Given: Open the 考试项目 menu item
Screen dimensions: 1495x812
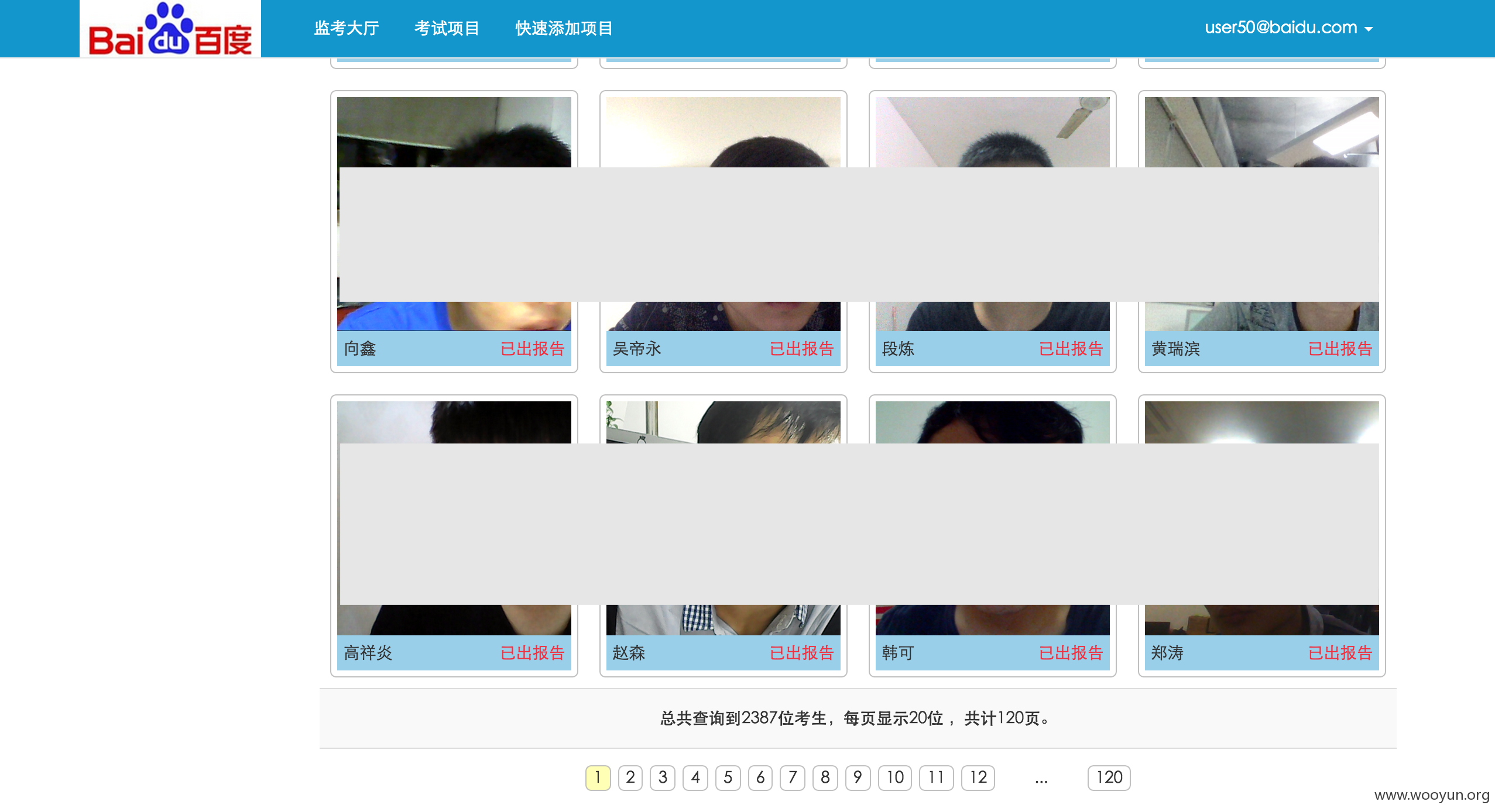Looking at the screenshot, I should [x=447, y=28].
